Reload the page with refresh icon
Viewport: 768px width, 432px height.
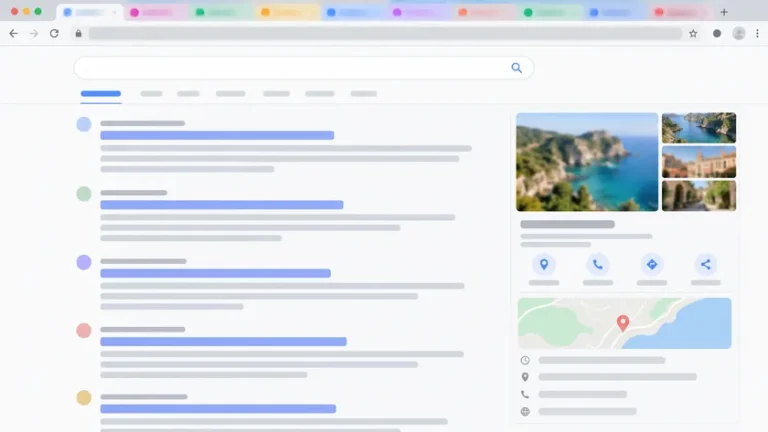coord(54,33)
